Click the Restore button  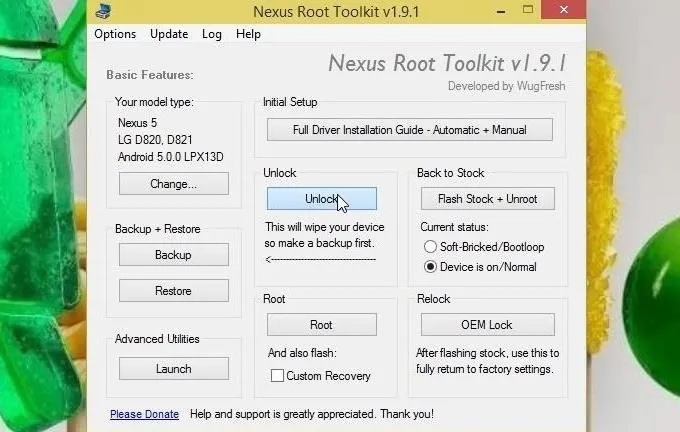pos(174,291)
